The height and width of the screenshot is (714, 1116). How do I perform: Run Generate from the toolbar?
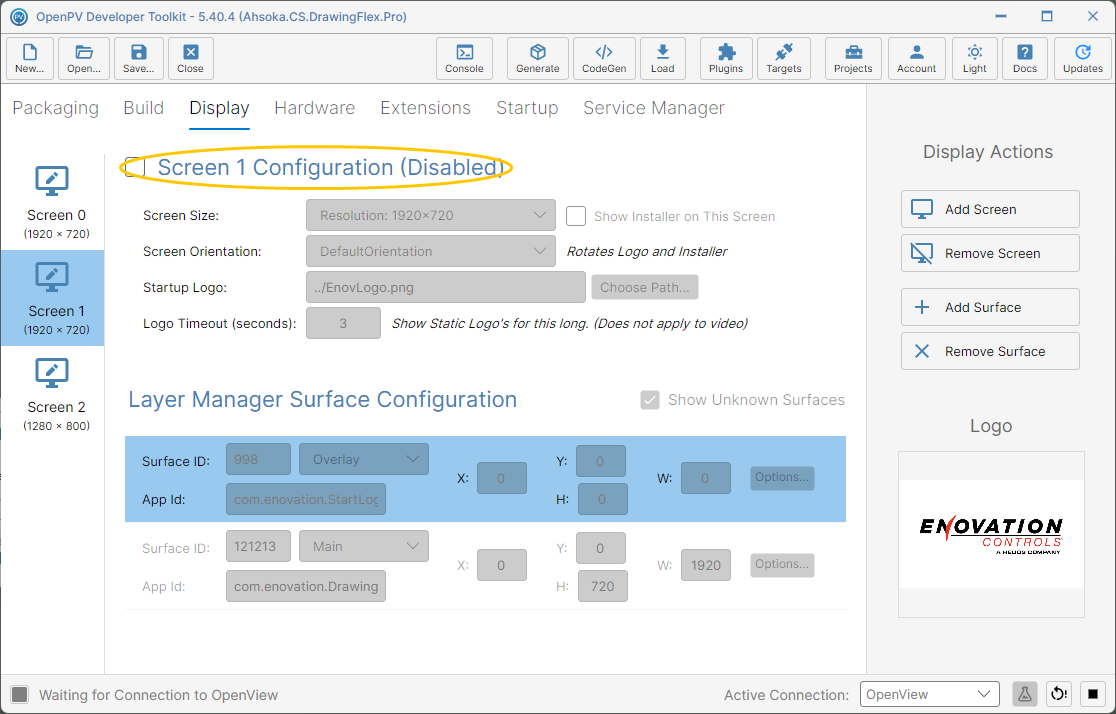point(537,58)
